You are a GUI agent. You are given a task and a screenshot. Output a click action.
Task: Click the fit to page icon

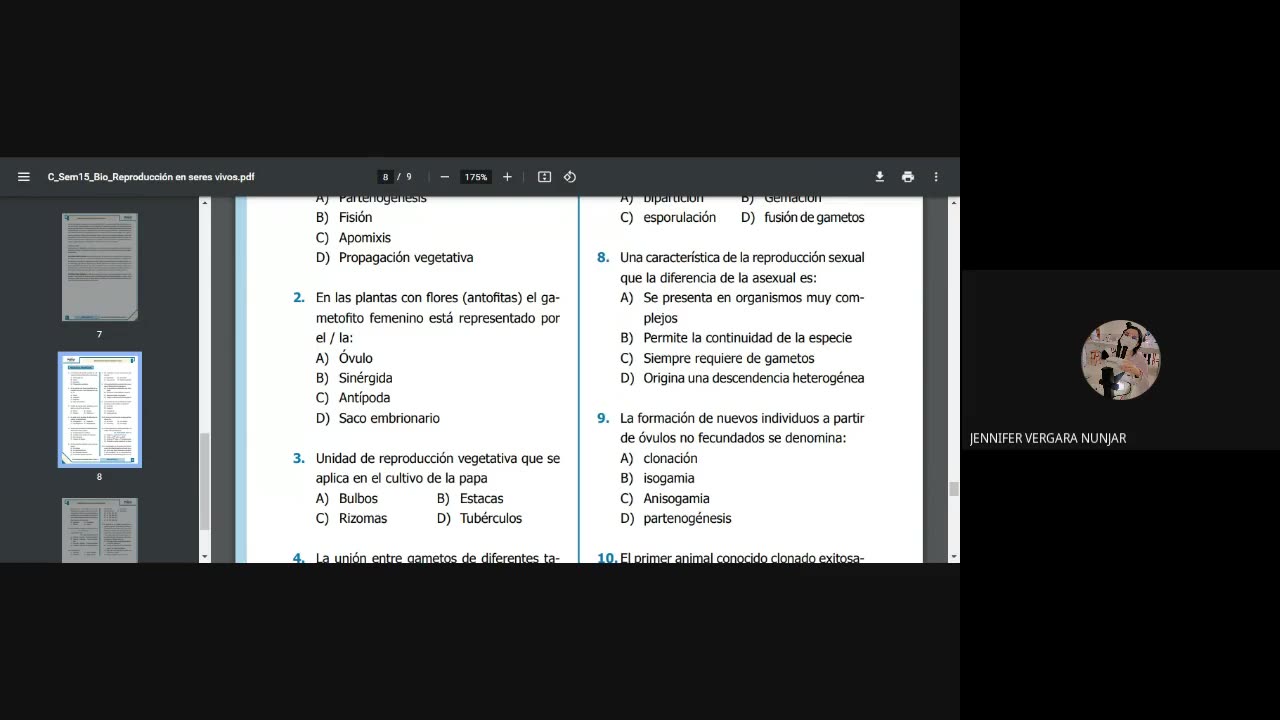pyautogui.click(x=544, y=177)
